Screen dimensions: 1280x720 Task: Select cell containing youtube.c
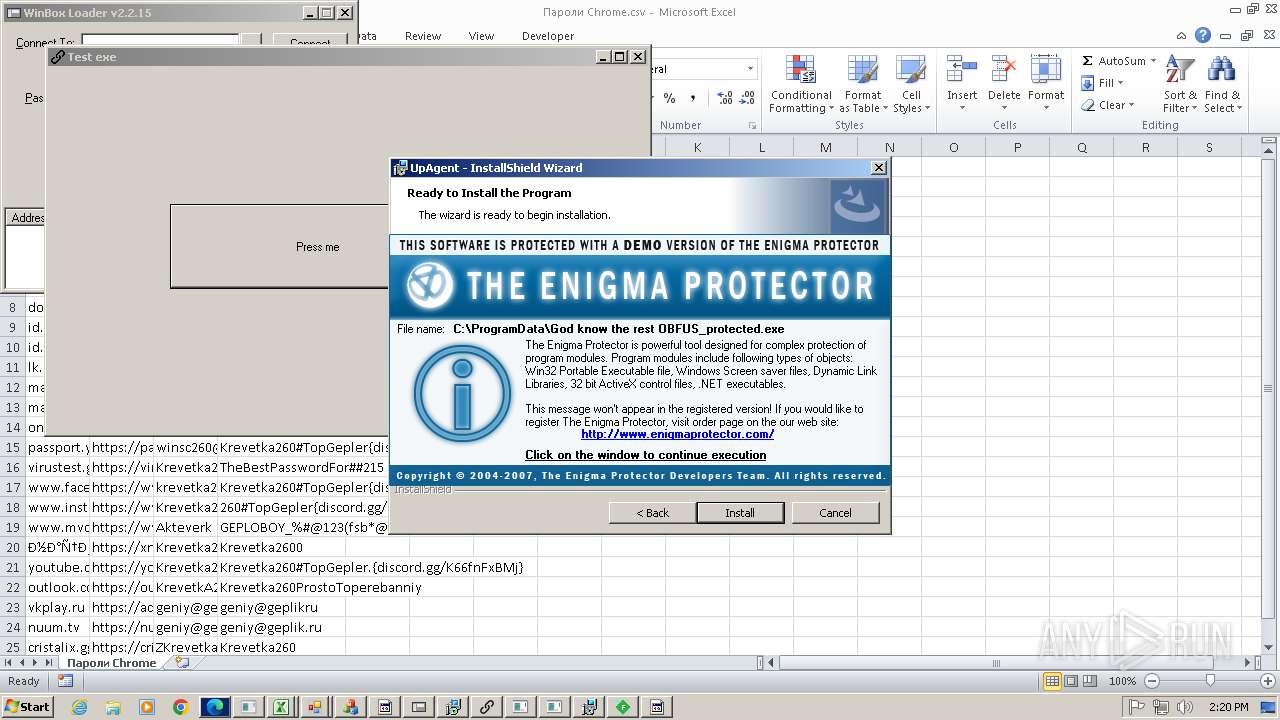click(58, 567)
